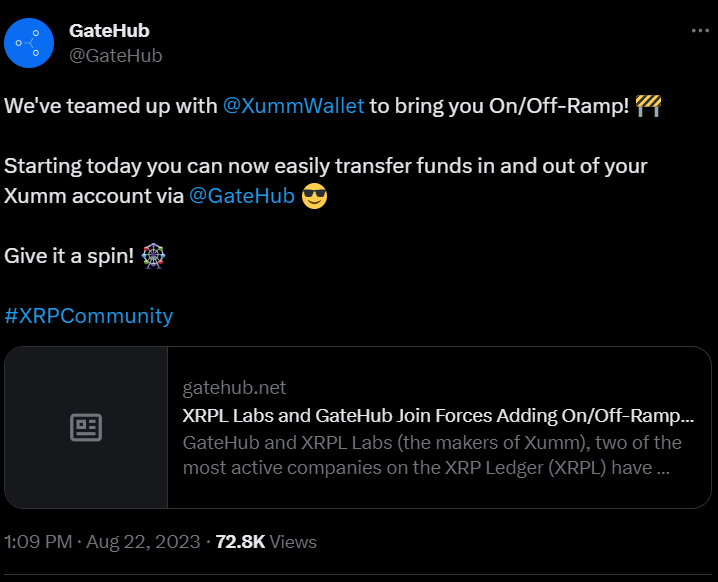Open the #XRPCommunity hashtag

point(89,316)
